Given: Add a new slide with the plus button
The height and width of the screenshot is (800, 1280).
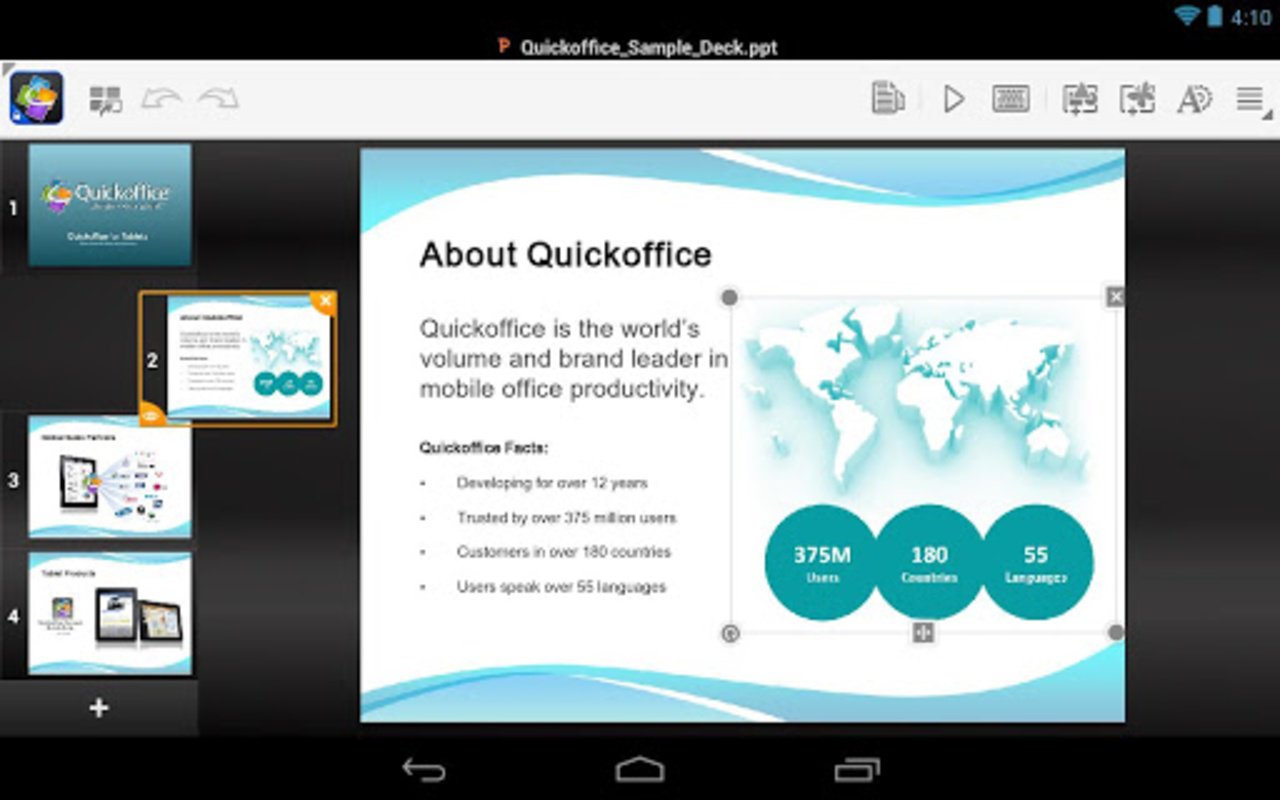Looking at the screenshot, I should [x=97, y=707].
